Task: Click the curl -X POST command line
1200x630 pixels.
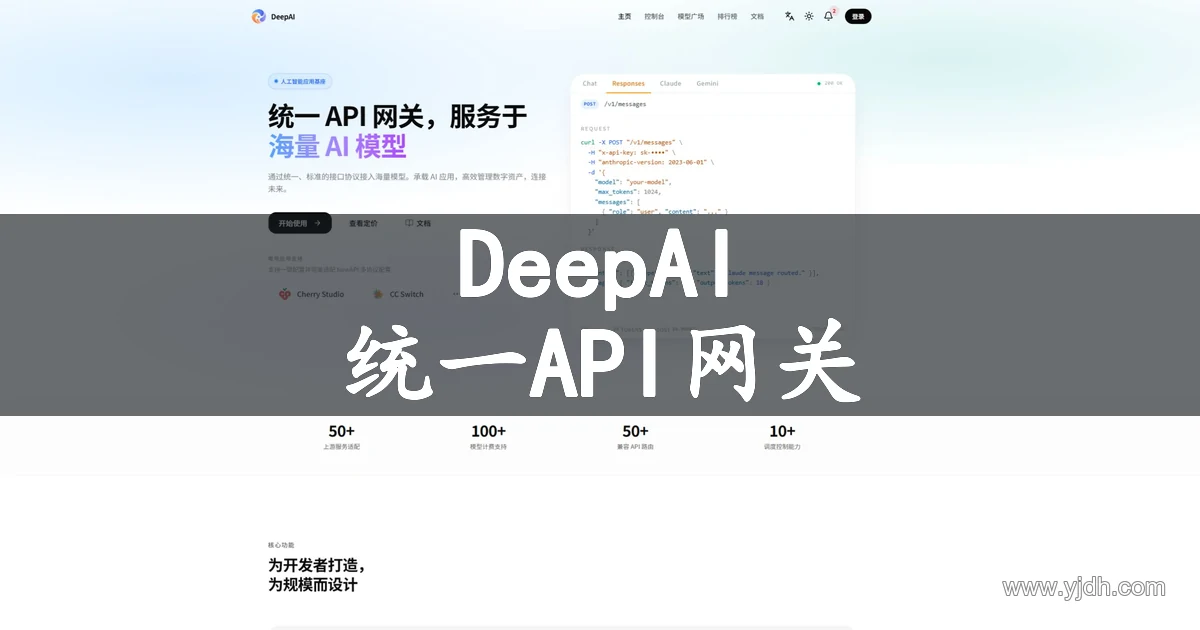Action: [632, 142]
